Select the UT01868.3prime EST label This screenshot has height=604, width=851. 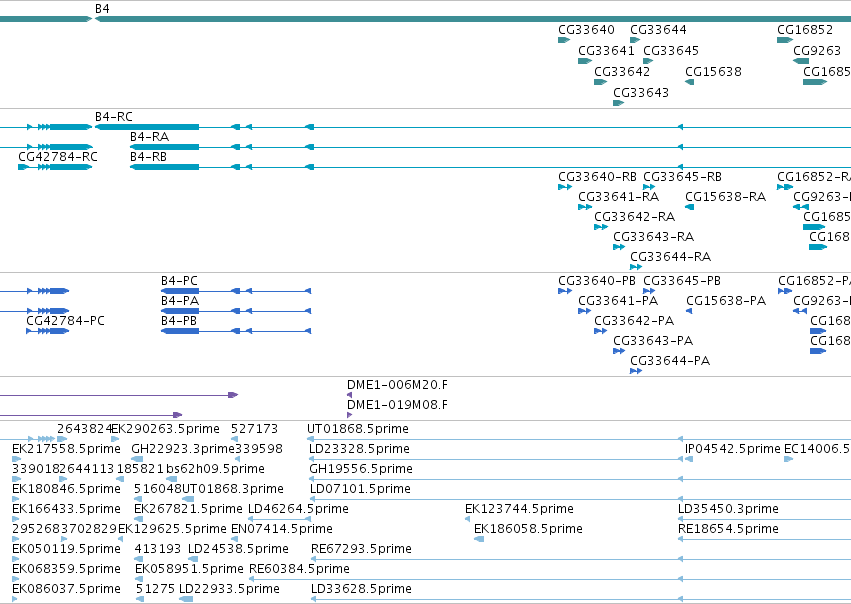click(x=232, y=489)
